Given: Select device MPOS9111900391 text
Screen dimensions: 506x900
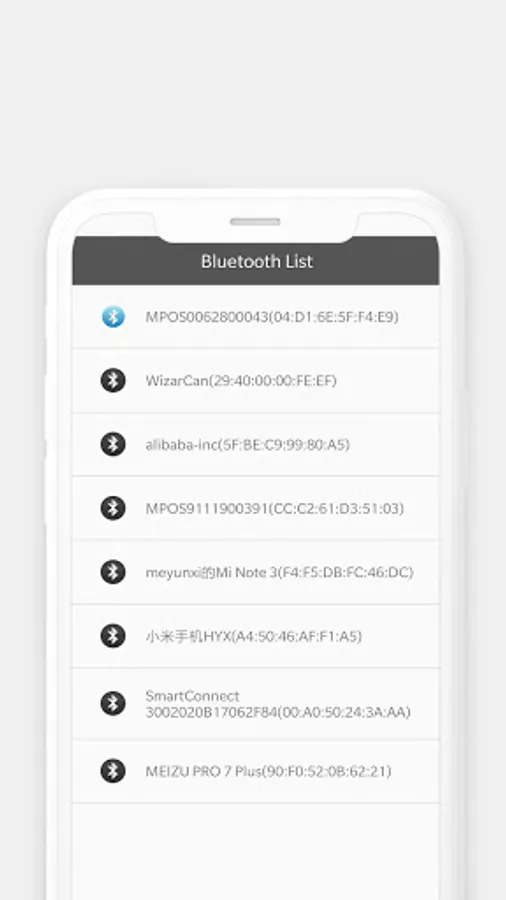Looking at the screenshot, I should pyautogui.click(x=275, y=509).
